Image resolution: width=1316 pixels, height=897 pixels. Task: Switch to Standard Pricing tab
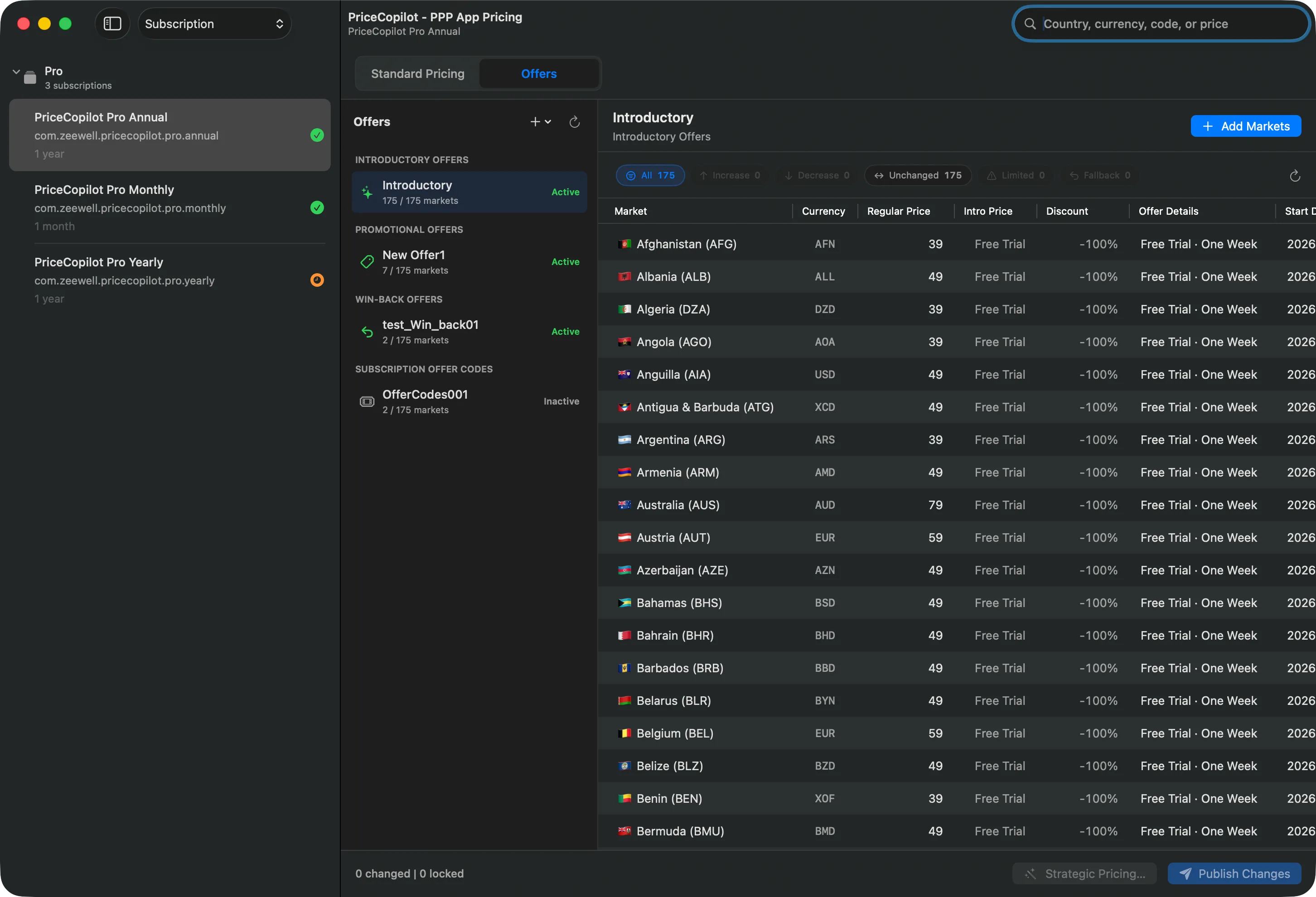click(418, 73)
